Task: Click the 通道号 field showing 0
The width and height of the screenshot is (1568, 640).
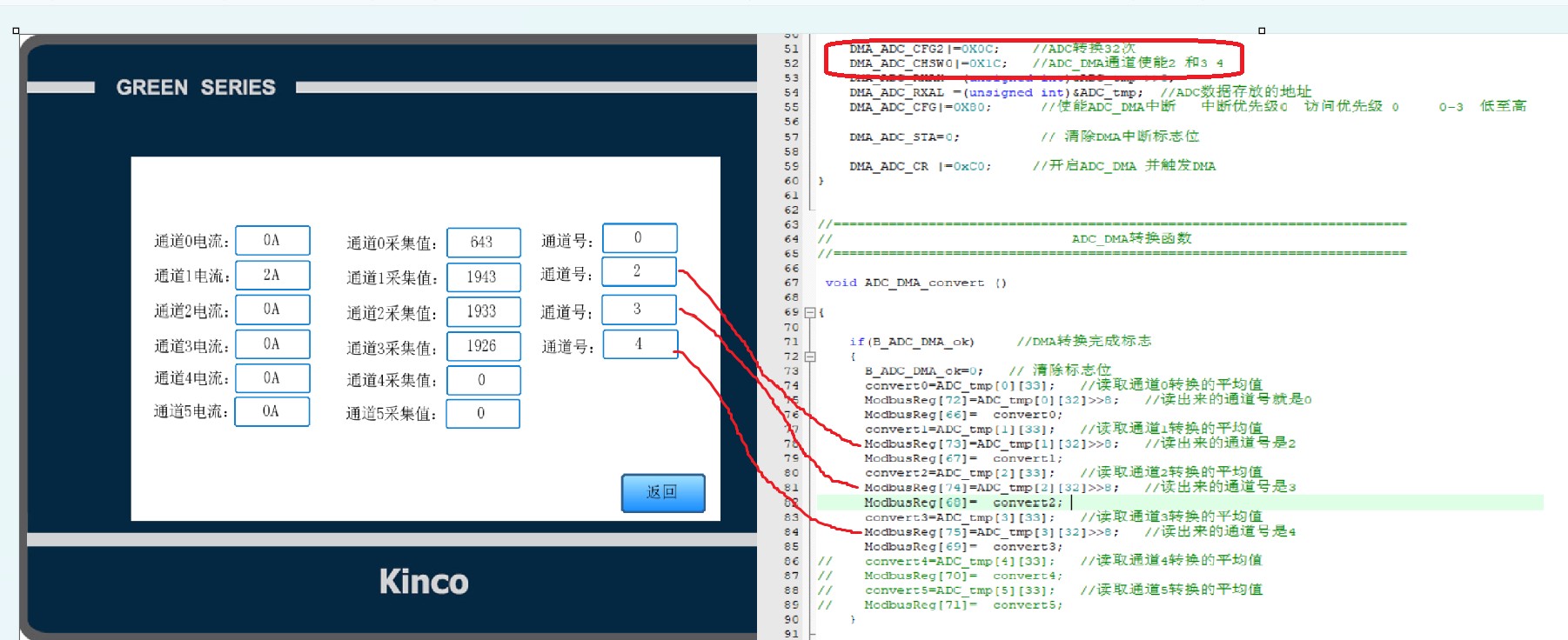Action: tap(639, 238)
